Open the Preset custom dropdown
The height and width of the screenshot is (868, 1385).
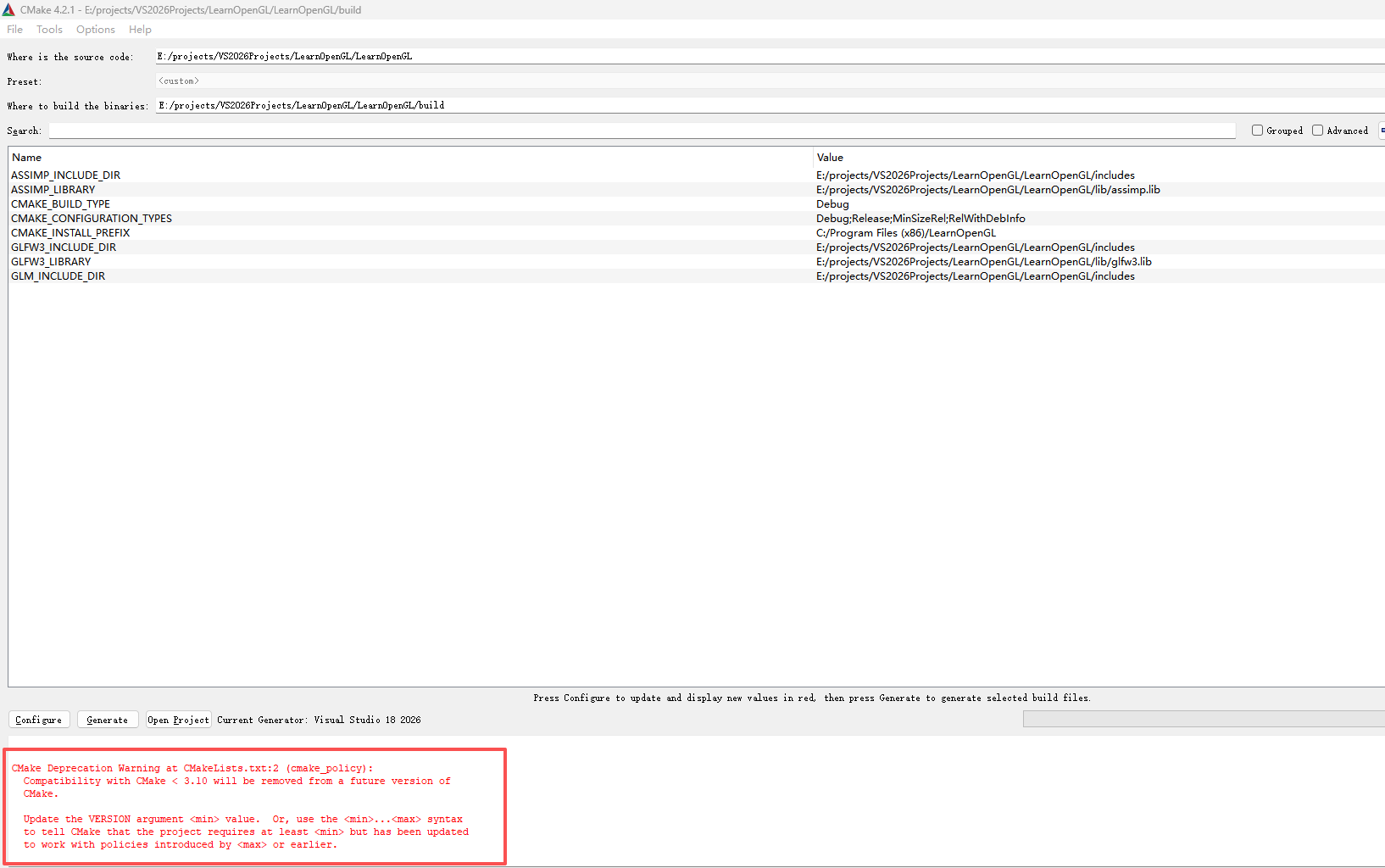tap(770, 81)
